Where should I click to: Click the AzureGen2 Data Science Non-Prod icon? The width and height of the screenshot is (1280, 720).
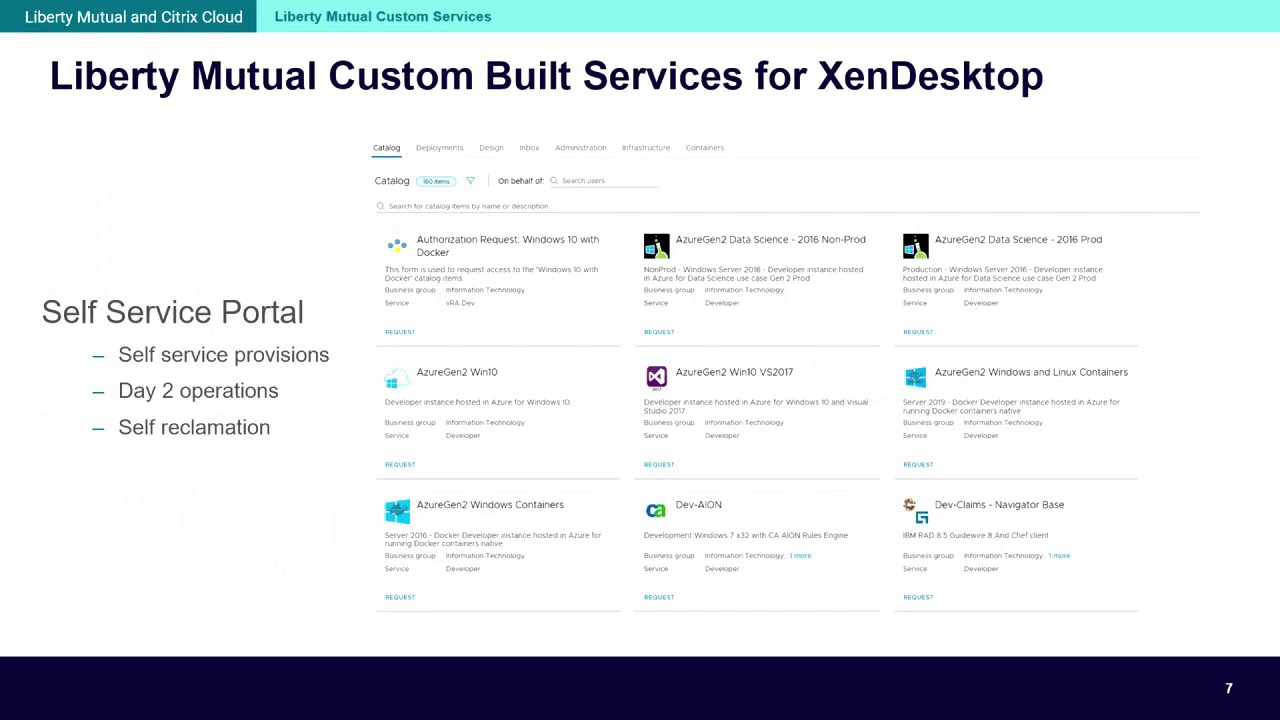pos(656,246)
